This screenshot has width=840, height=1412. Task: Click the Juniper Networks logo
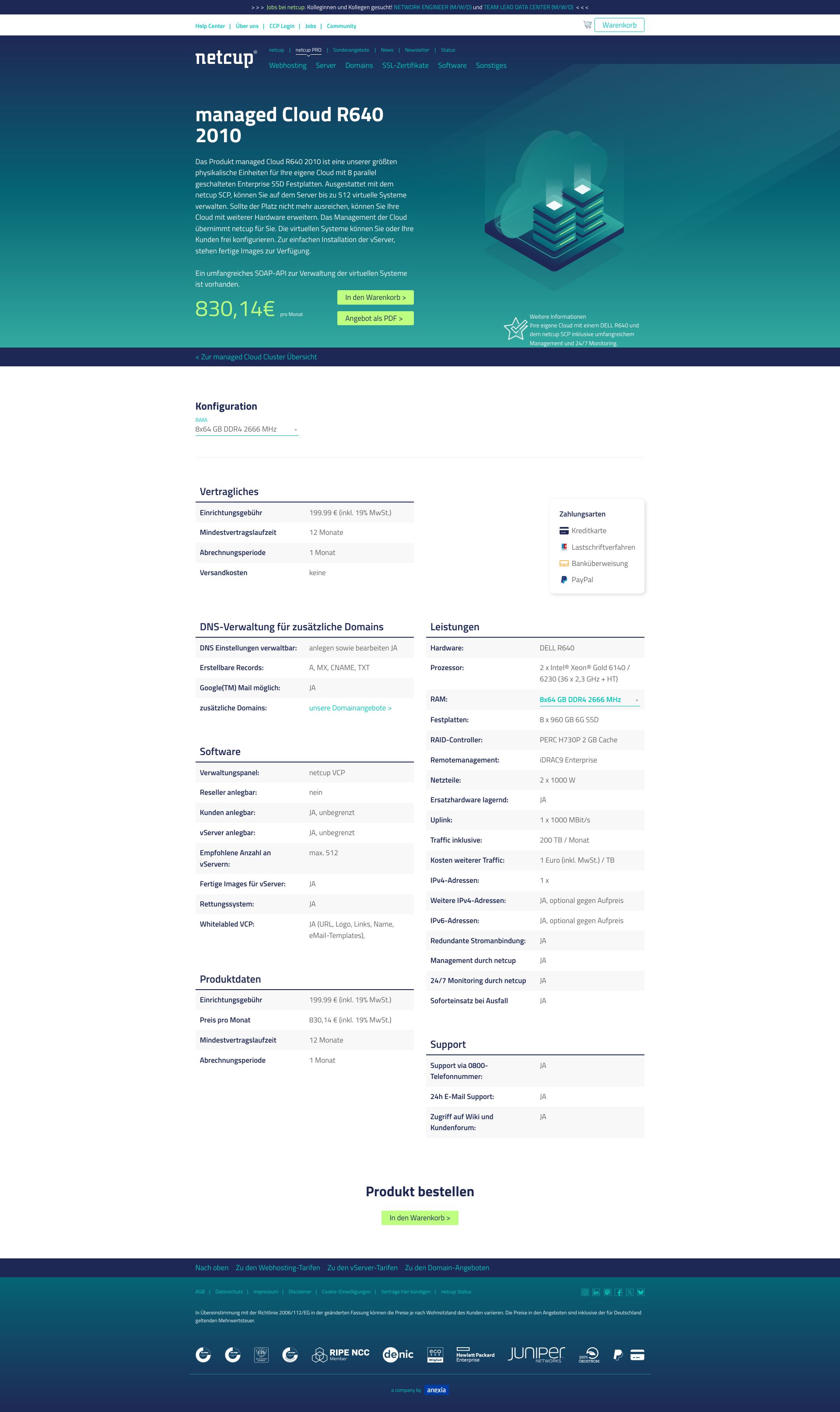(537, 1355)
